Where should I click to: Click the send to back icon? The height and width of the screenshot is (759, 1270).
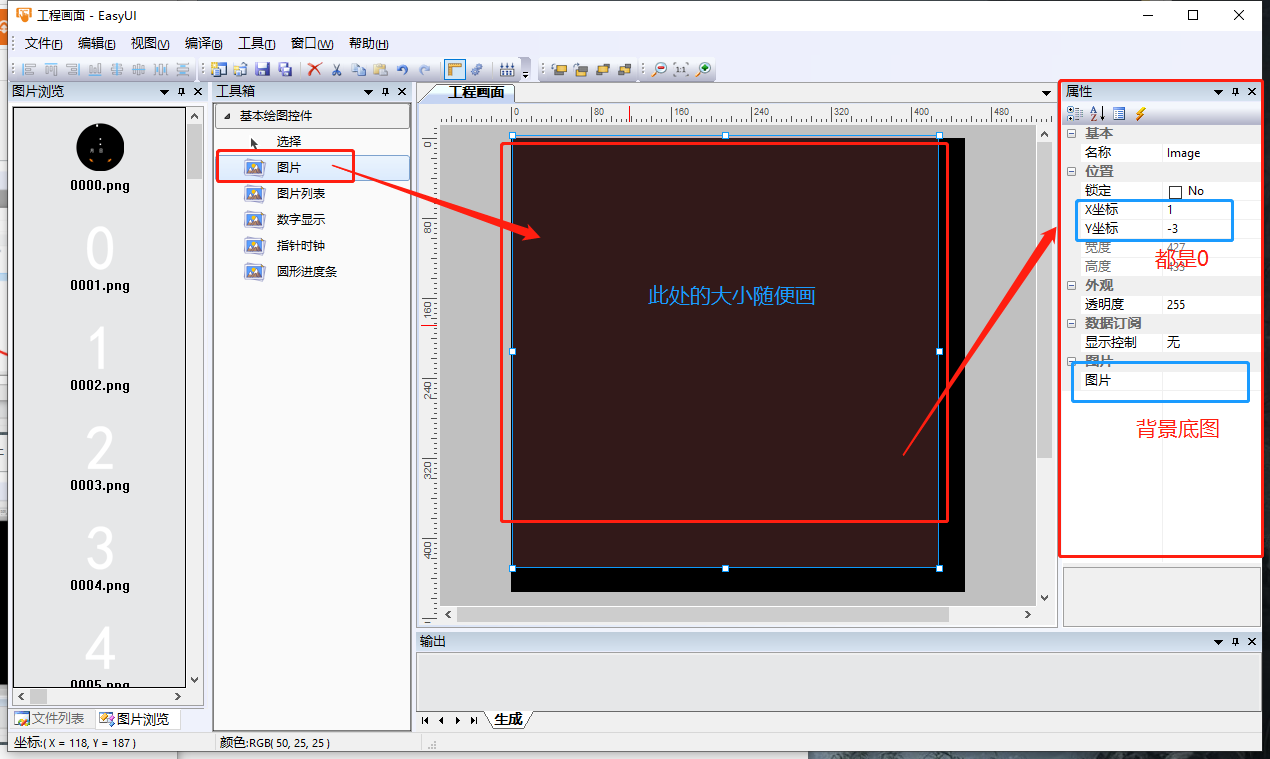tap(581, 70)
